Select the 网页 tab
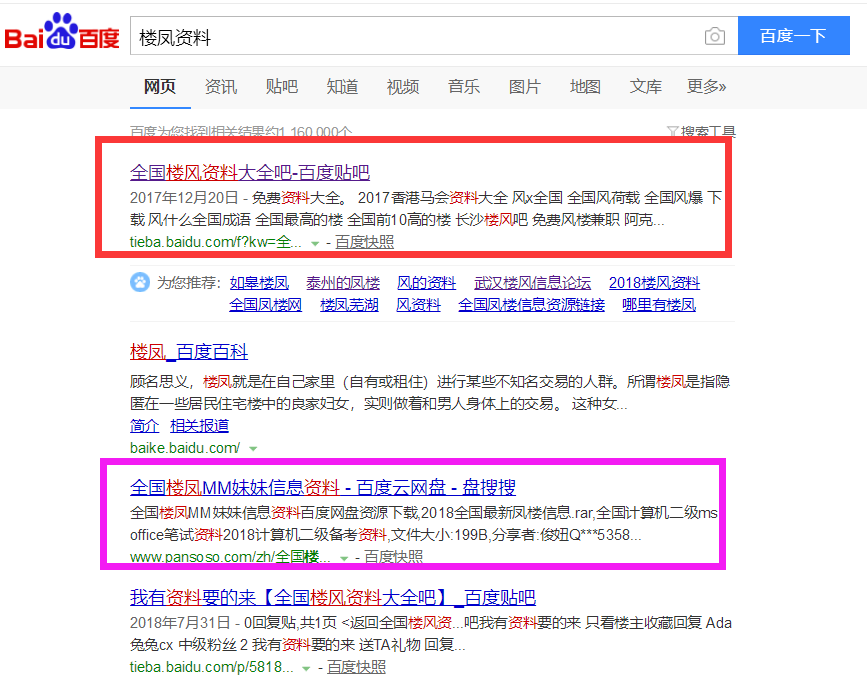The width and height of the screenshot is (867, 683). tap(160, 86)
